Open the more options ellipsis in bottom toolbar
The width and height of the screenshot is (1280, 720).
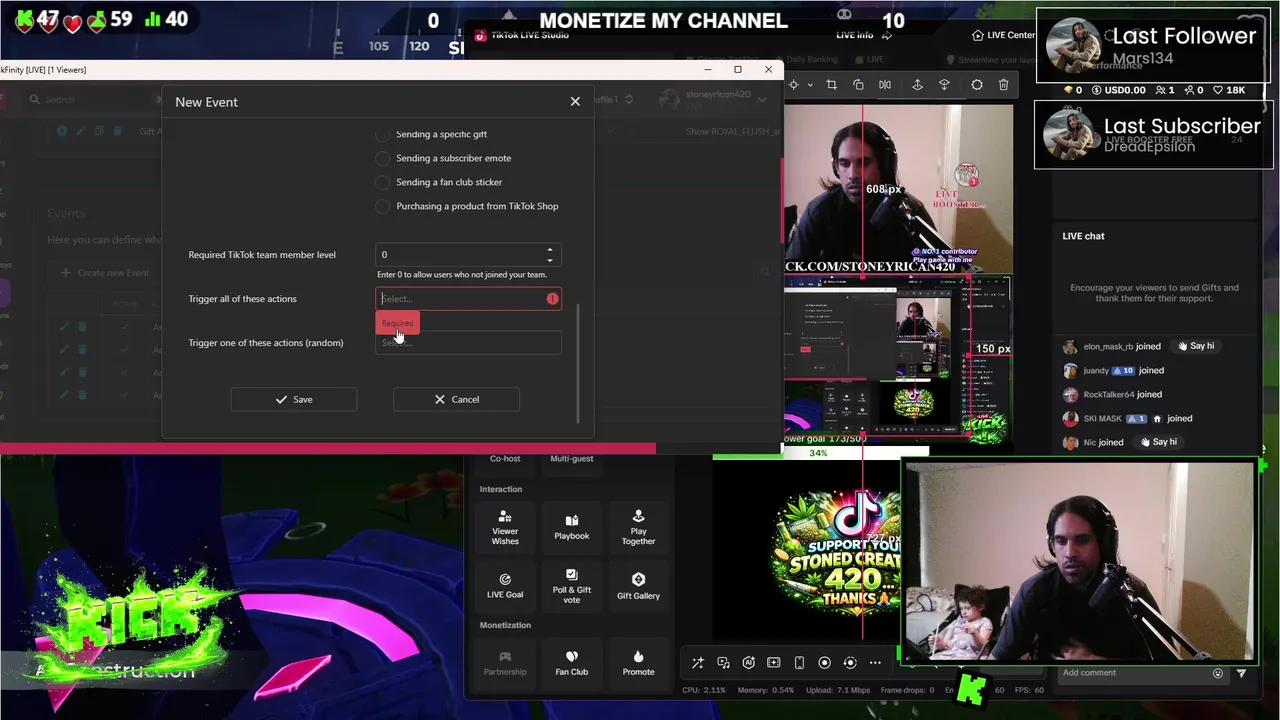tap(875, 663)
